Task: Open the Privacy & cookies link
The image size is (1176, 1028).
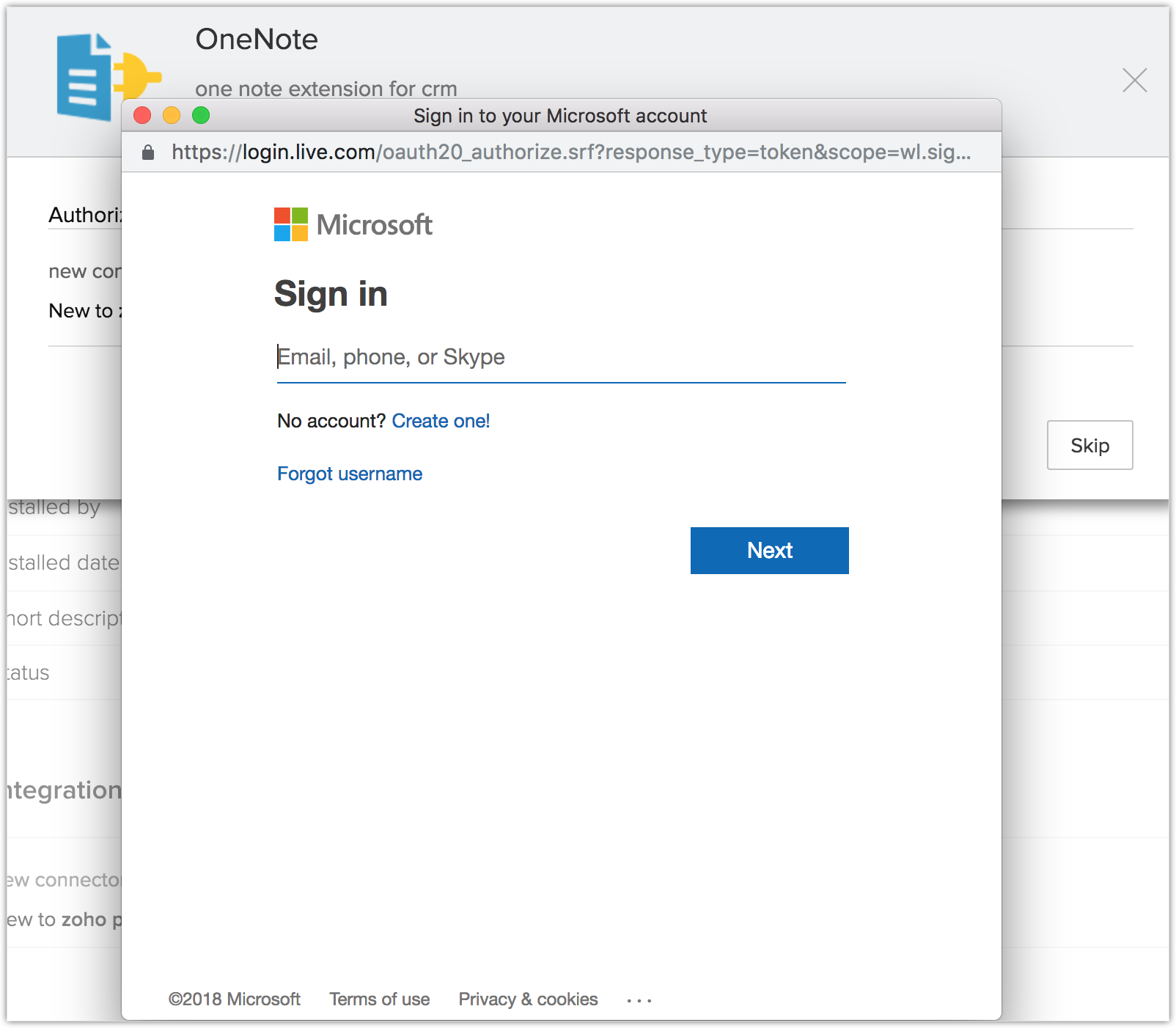Action: coord(528,999)
